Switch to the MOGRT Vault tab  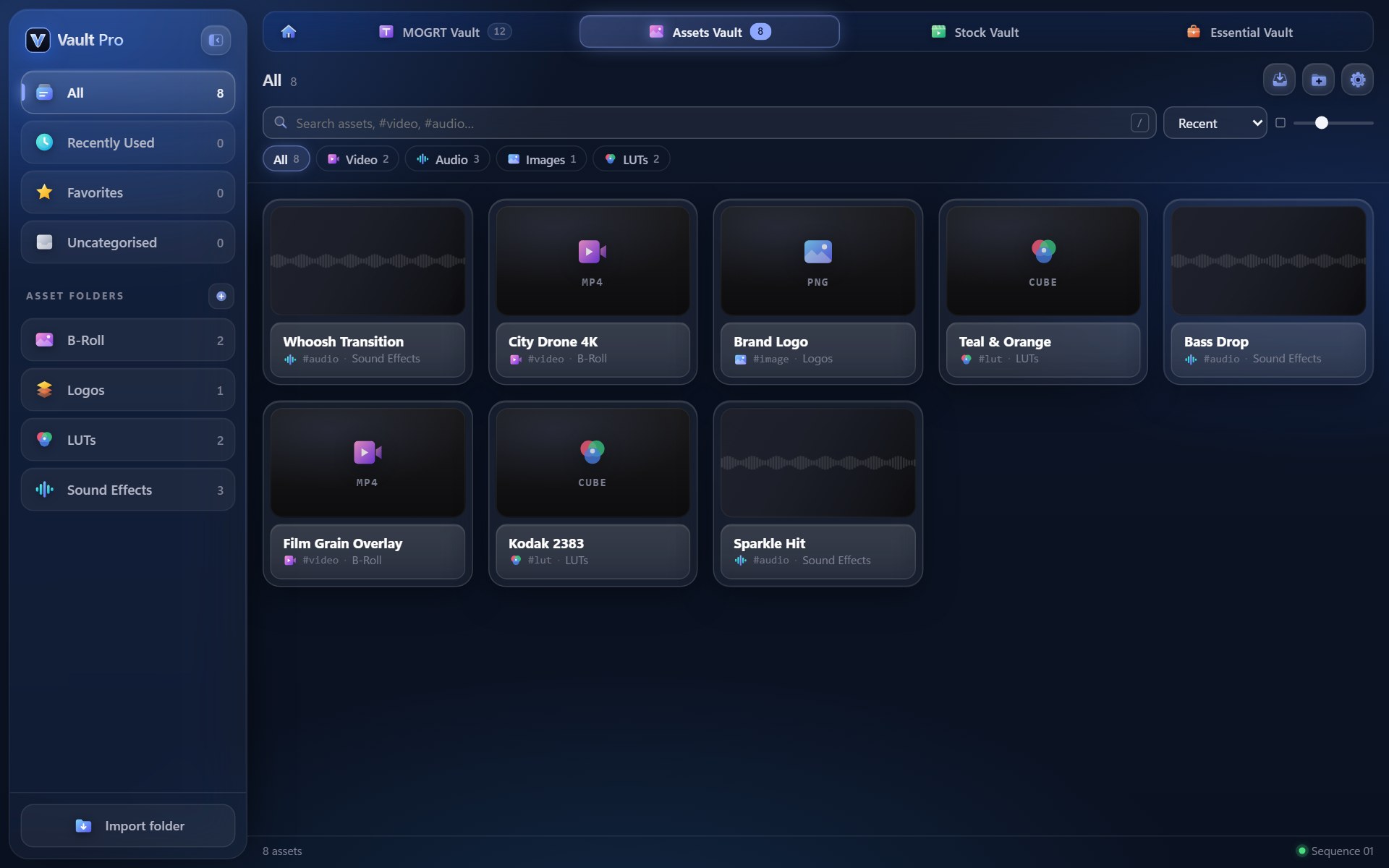point(444,32)
